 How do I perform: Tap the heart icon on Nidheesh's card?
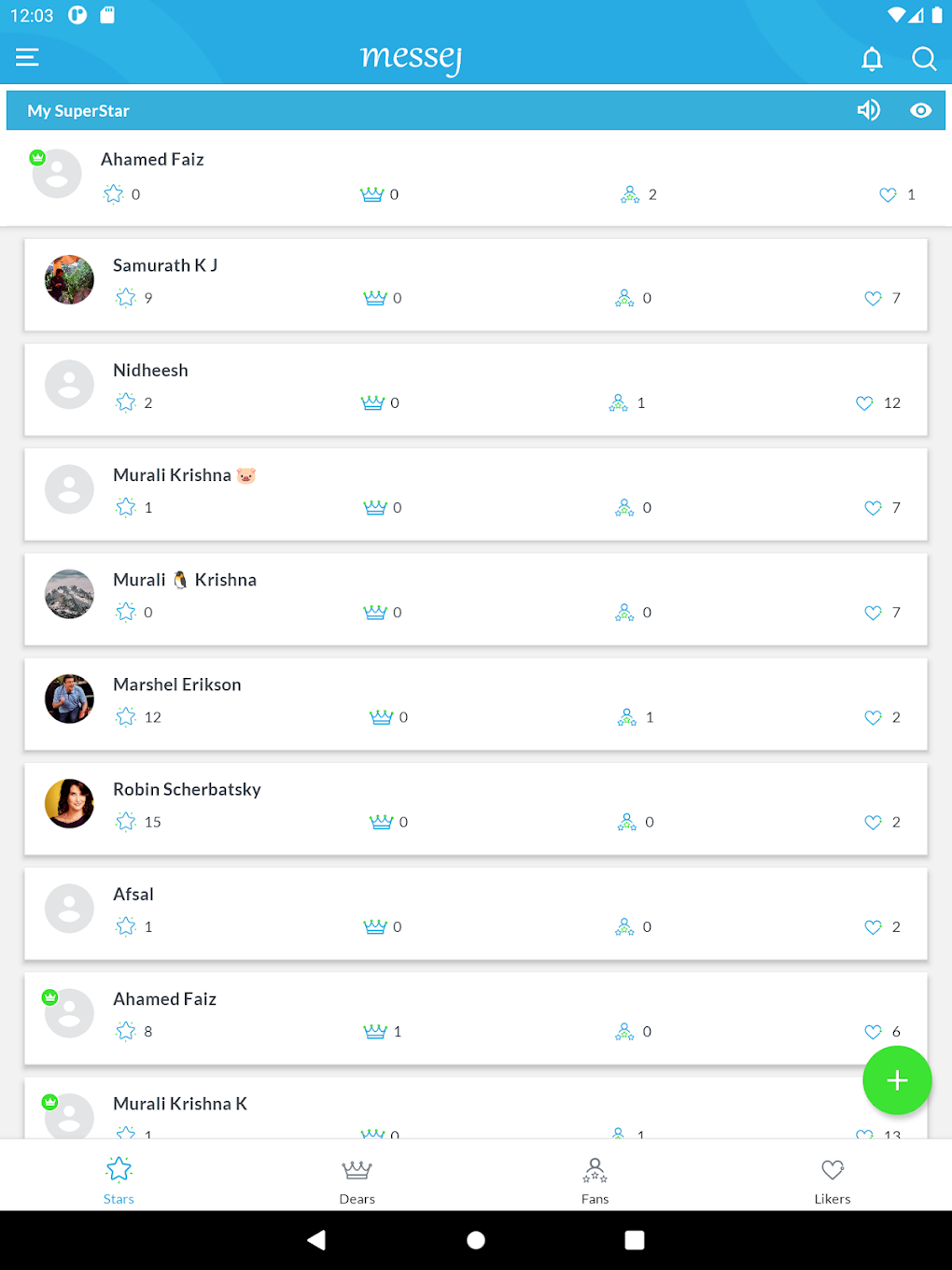pos(864,403)
